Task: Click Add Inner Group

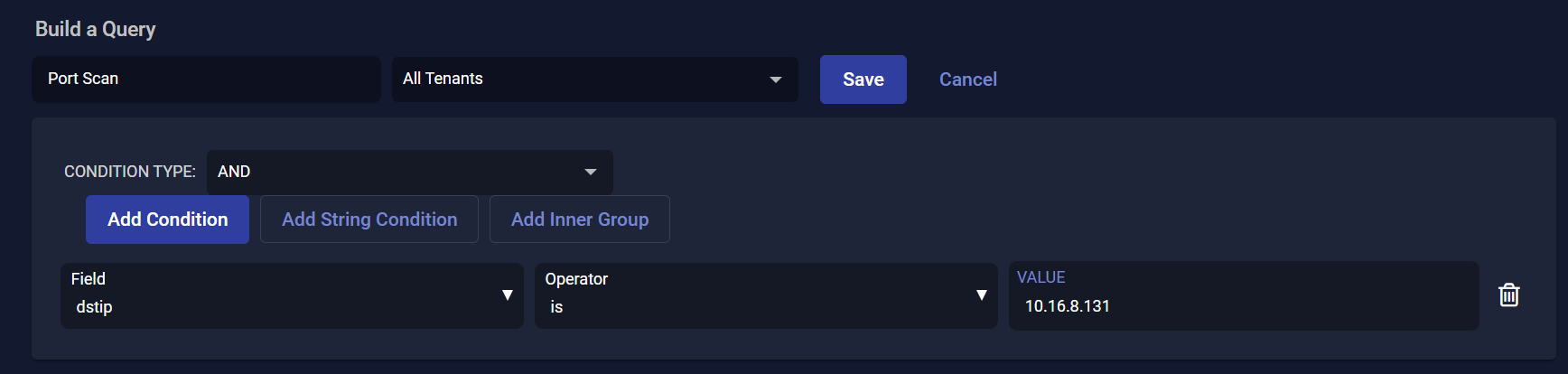Action: tap(579, 220)
